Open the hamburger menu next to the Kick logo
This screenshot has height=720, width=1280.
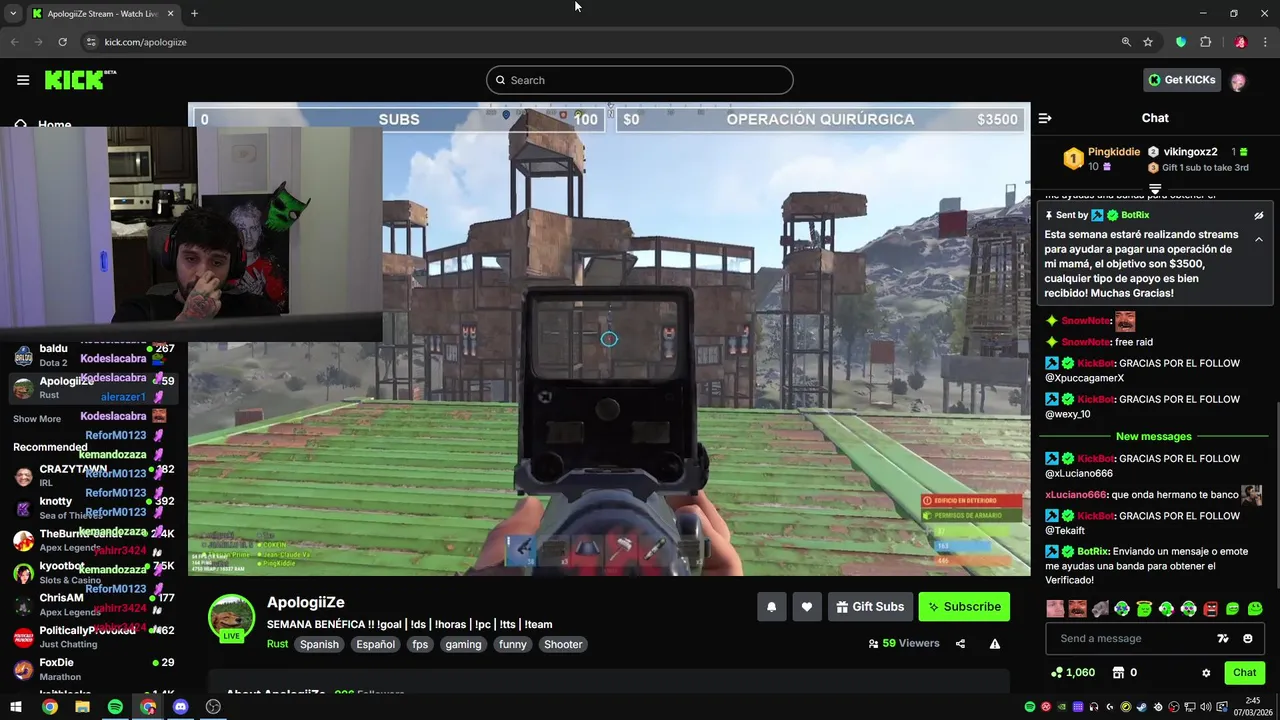click(23, 80)
